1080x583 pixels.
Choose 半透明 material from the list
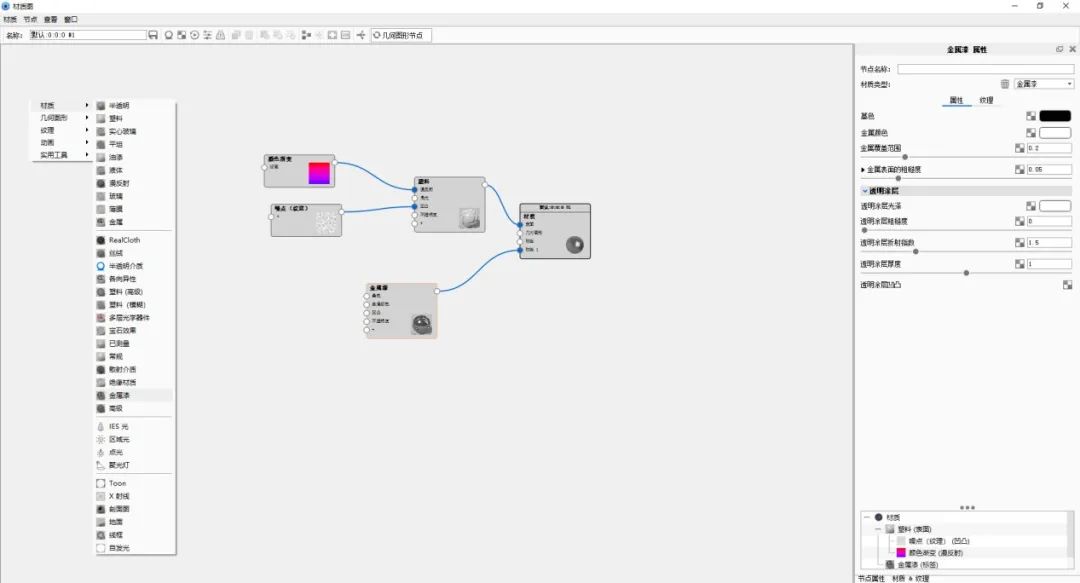click(134, 105)
